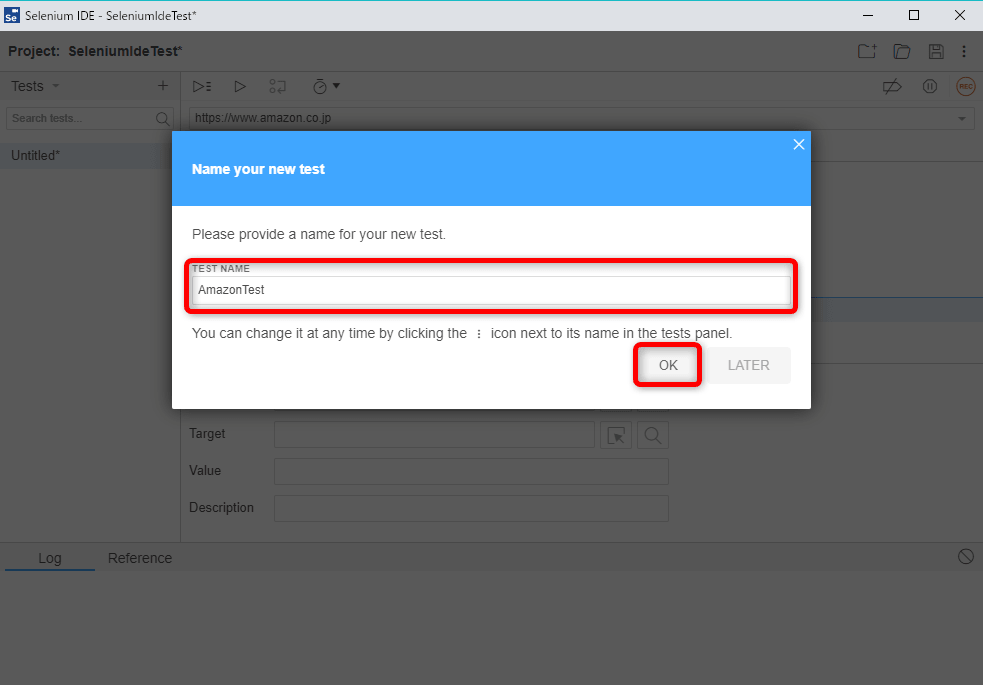Screen dimensions: 983x685
Task: Click the find target in page icon
Action: 653,435
